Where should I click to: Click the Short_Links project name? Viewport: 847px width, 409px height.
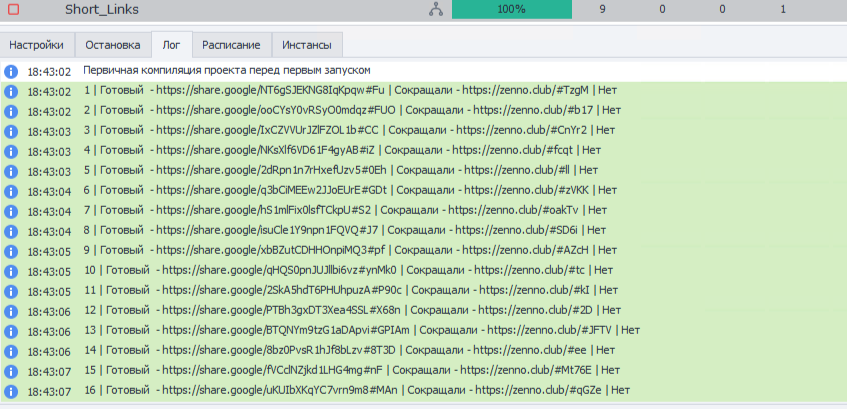tap(102, 9)
